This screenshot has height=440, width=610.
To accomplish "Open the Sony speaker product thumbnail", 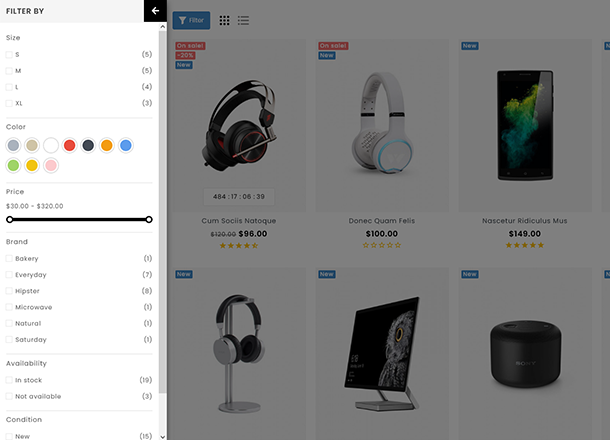I will [x=525, y=354].
